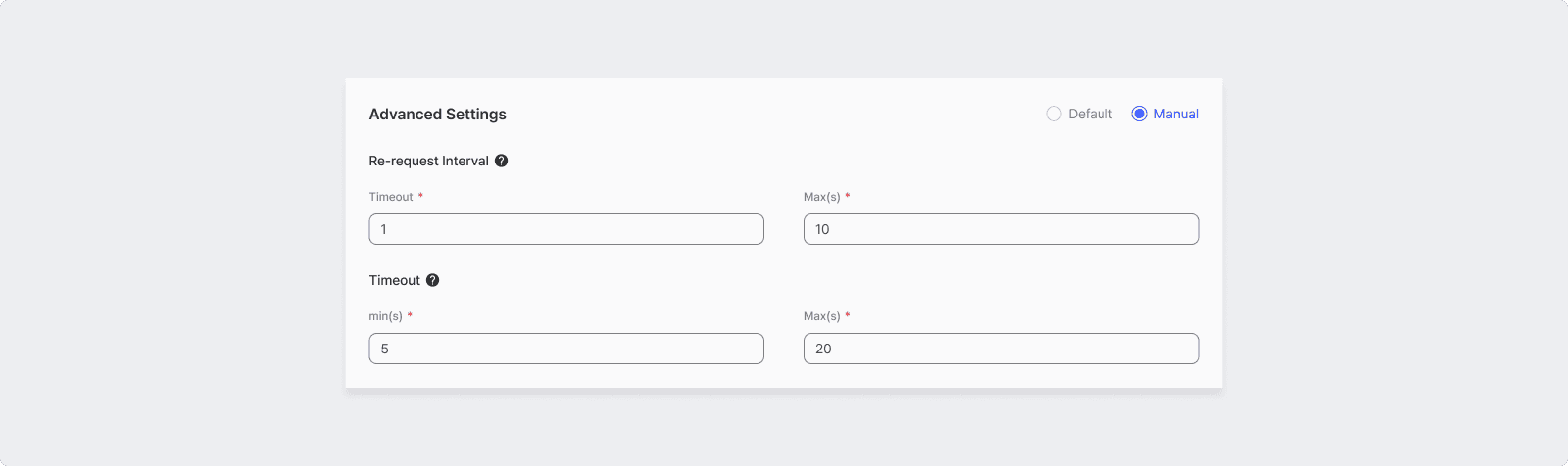The width and height of the screenshot is (1568, 466).
Task: Focus the min(s) field containing 5
Action: tap(566, 349)
